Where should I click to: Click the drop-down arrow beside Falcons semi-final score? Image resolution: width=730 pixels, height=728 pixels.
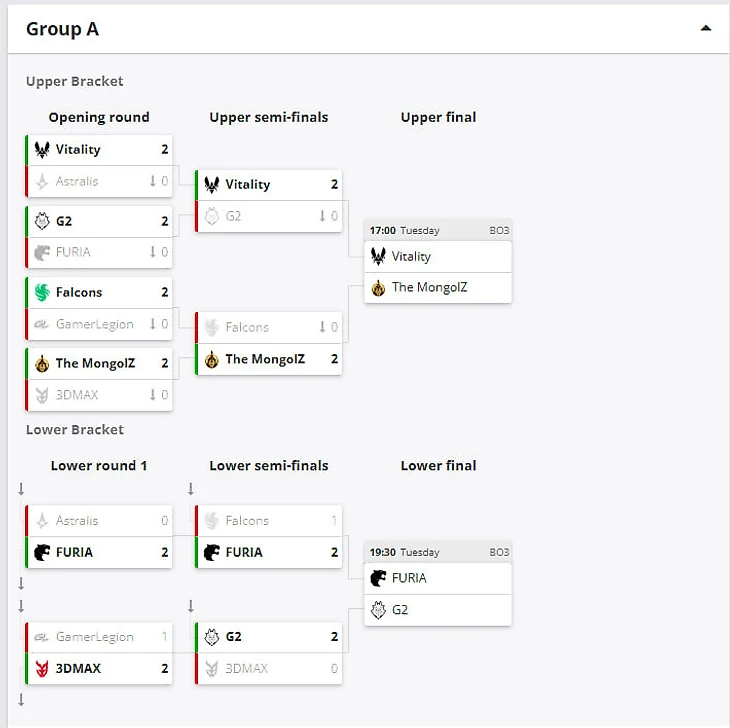pos(322,327)
